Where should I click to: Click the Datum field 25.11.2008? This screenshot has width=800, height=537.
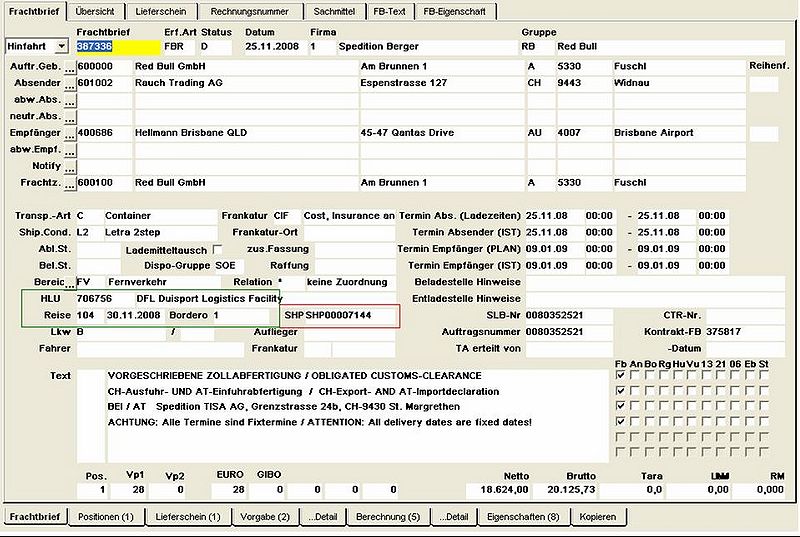point(275,46)
